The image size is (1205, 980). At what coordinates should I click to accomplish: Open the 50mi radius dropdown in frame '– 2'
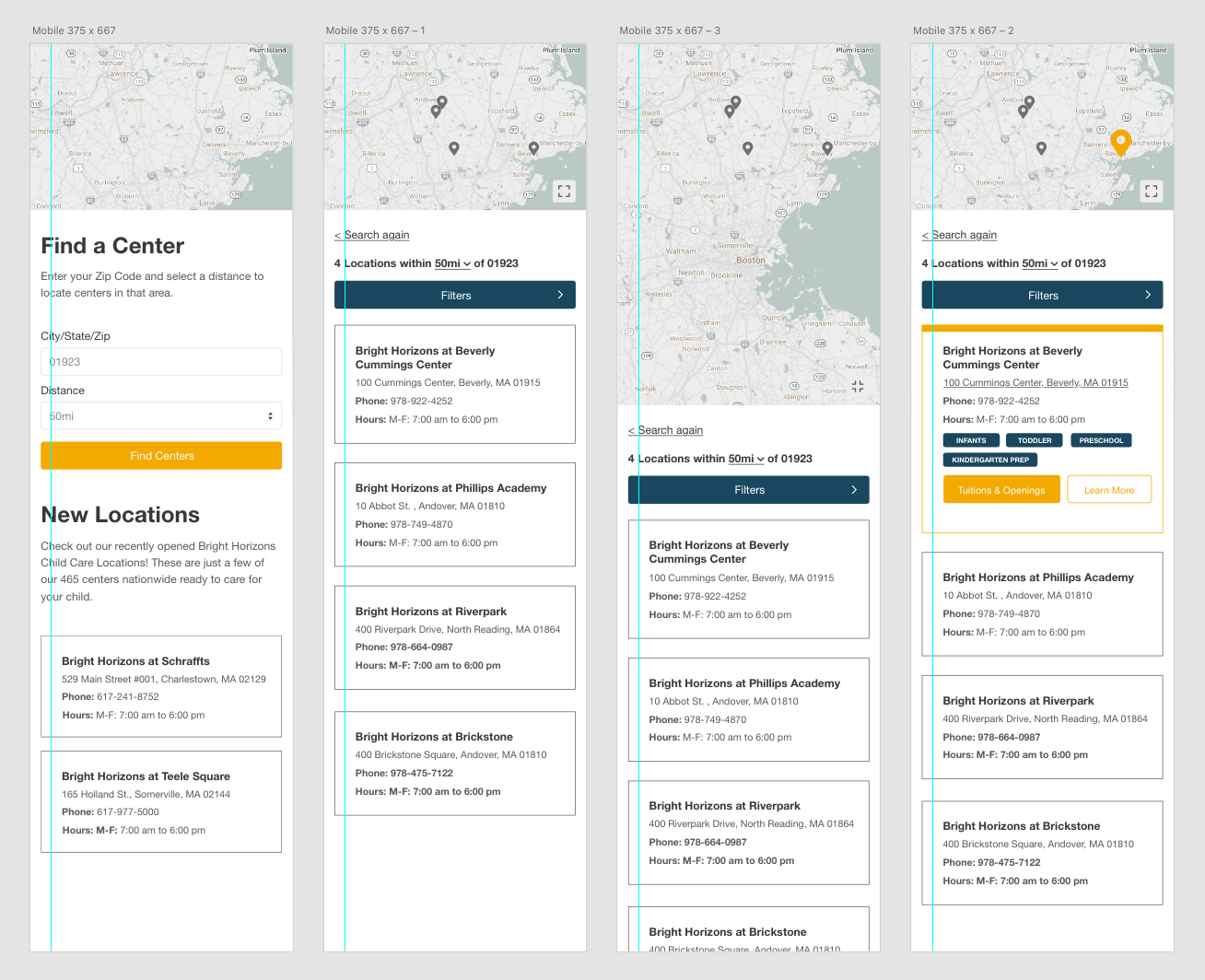[x=1040, y=263]
